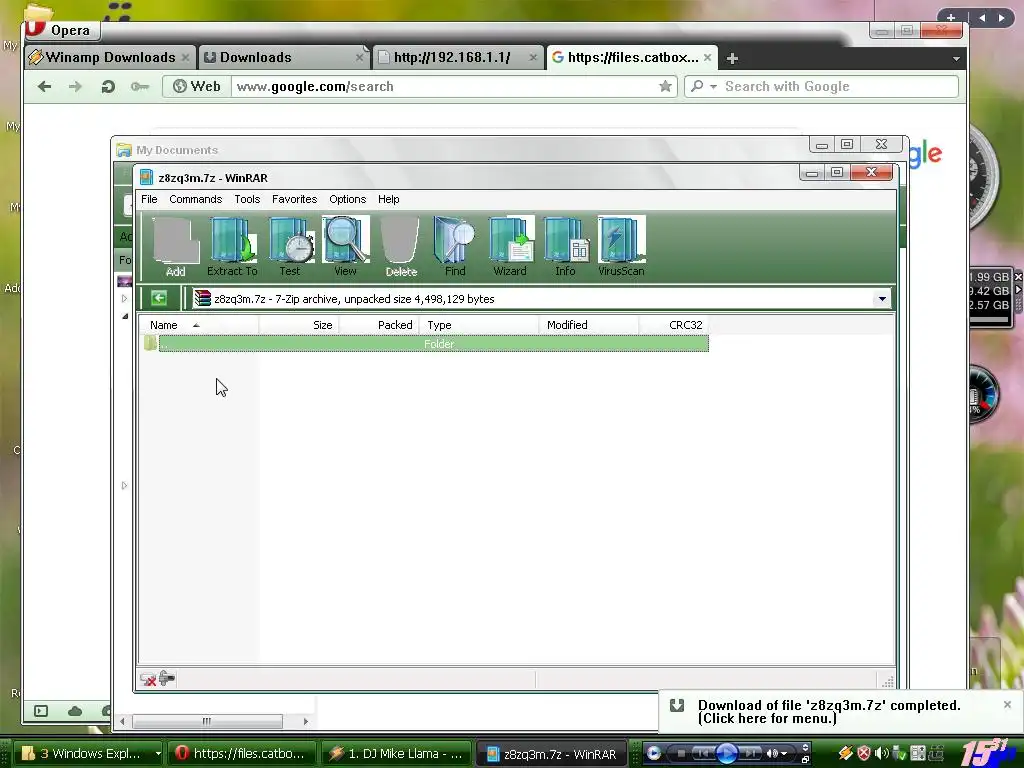
Task: Click the red shield security tray icon
Action: [864, 753]
